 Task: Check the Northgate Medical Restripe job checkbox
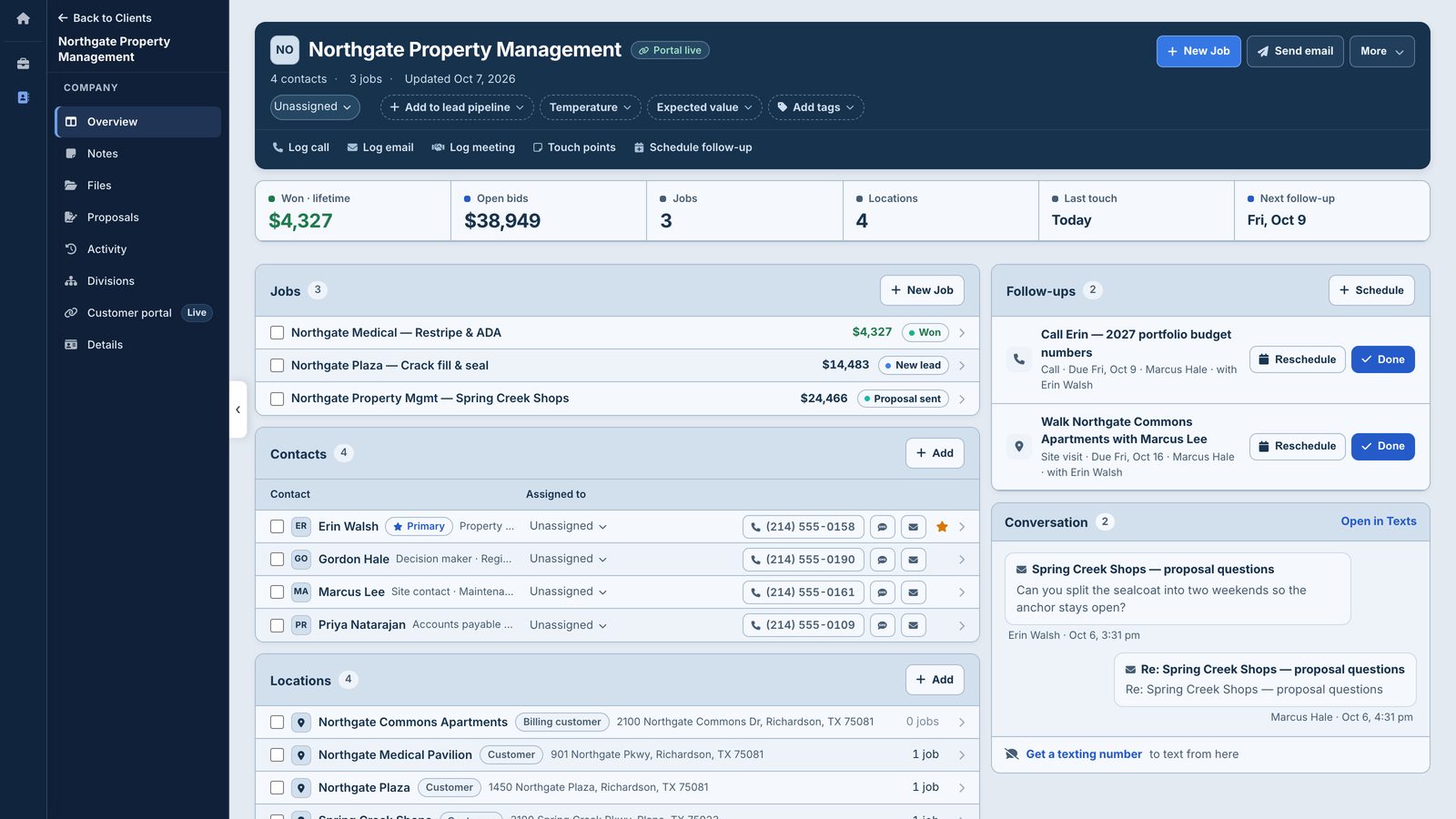pos(277,333)
